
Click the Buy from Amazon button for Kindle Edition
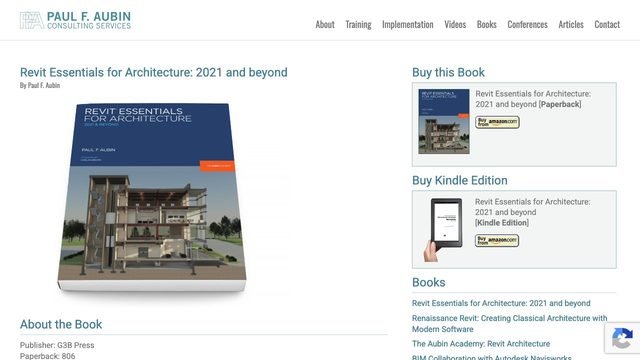click(x=497, y=240)
